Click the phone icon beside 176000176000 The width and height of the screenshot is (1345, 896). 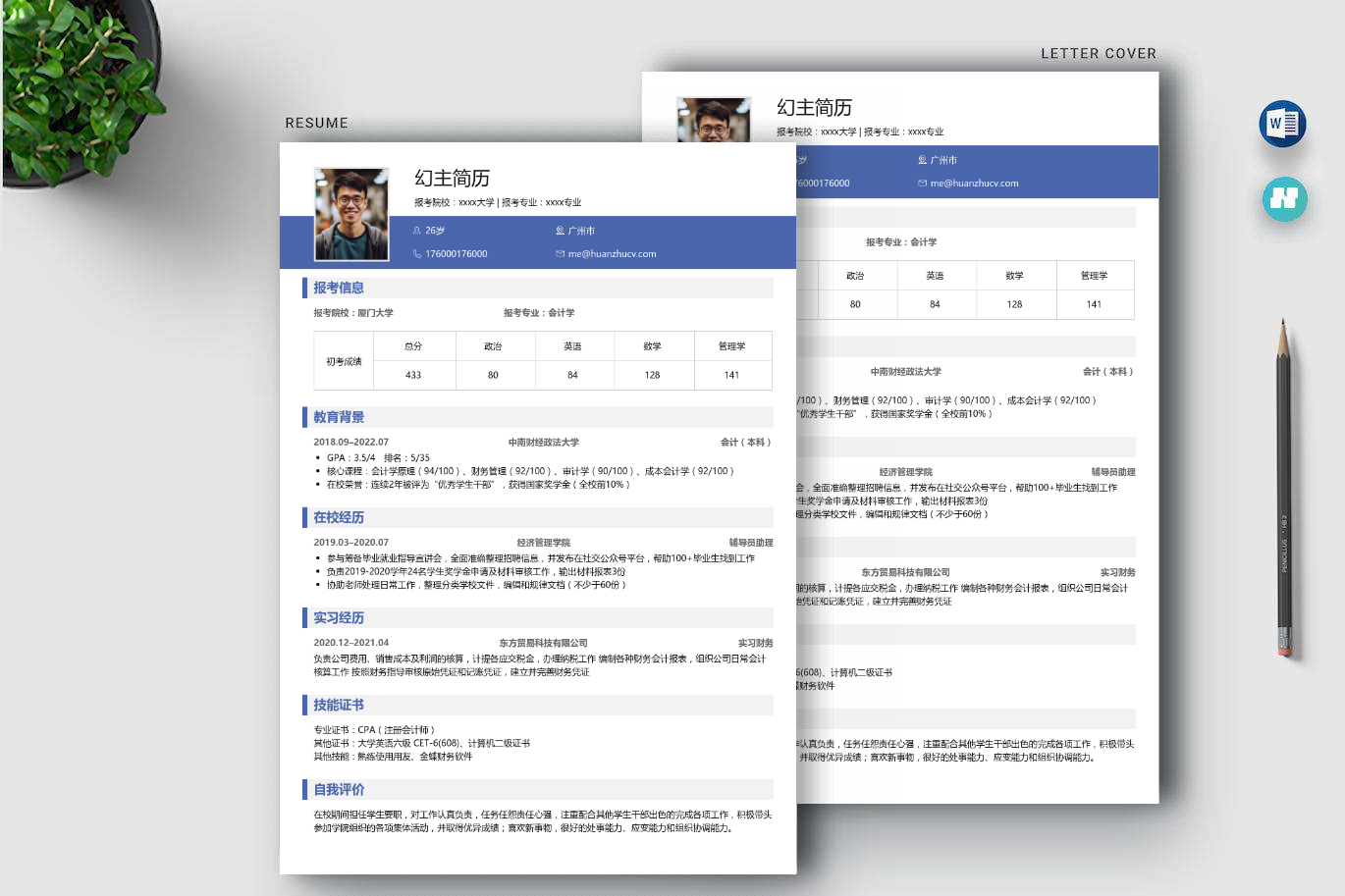tap(417, 254)
